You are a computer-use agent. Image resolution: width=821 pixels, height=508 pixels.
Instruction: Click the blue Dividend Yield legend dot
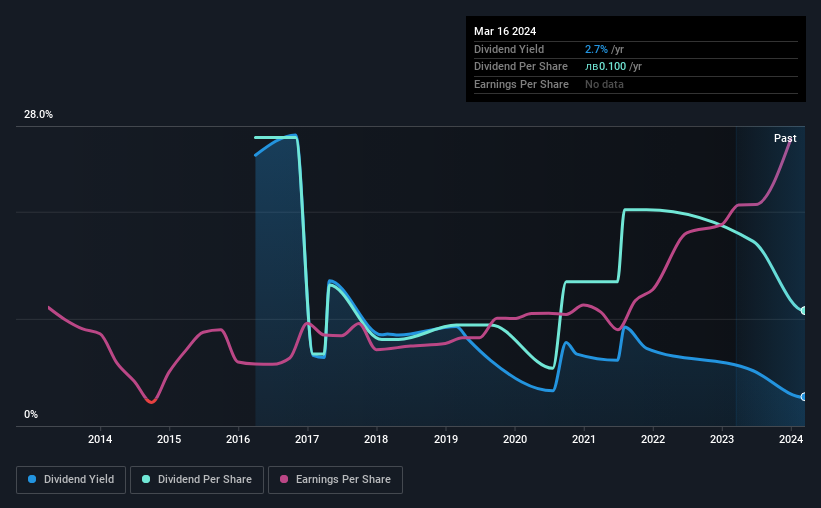[x=32, y=479]
